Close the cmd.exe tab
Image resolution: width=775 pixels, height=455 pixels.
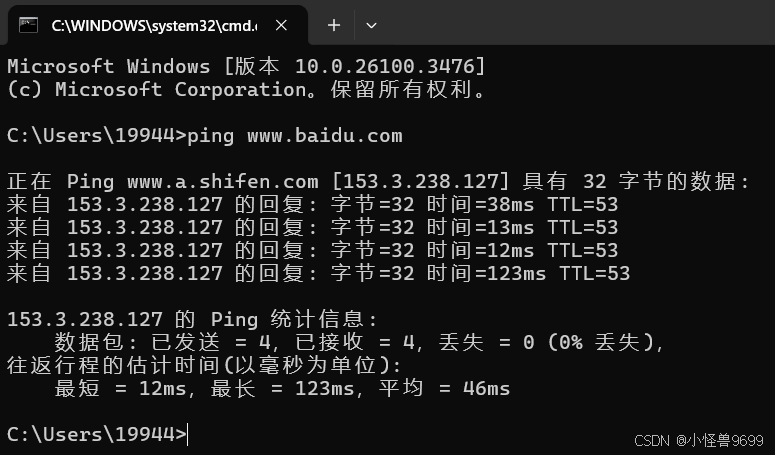coord(281,25)
